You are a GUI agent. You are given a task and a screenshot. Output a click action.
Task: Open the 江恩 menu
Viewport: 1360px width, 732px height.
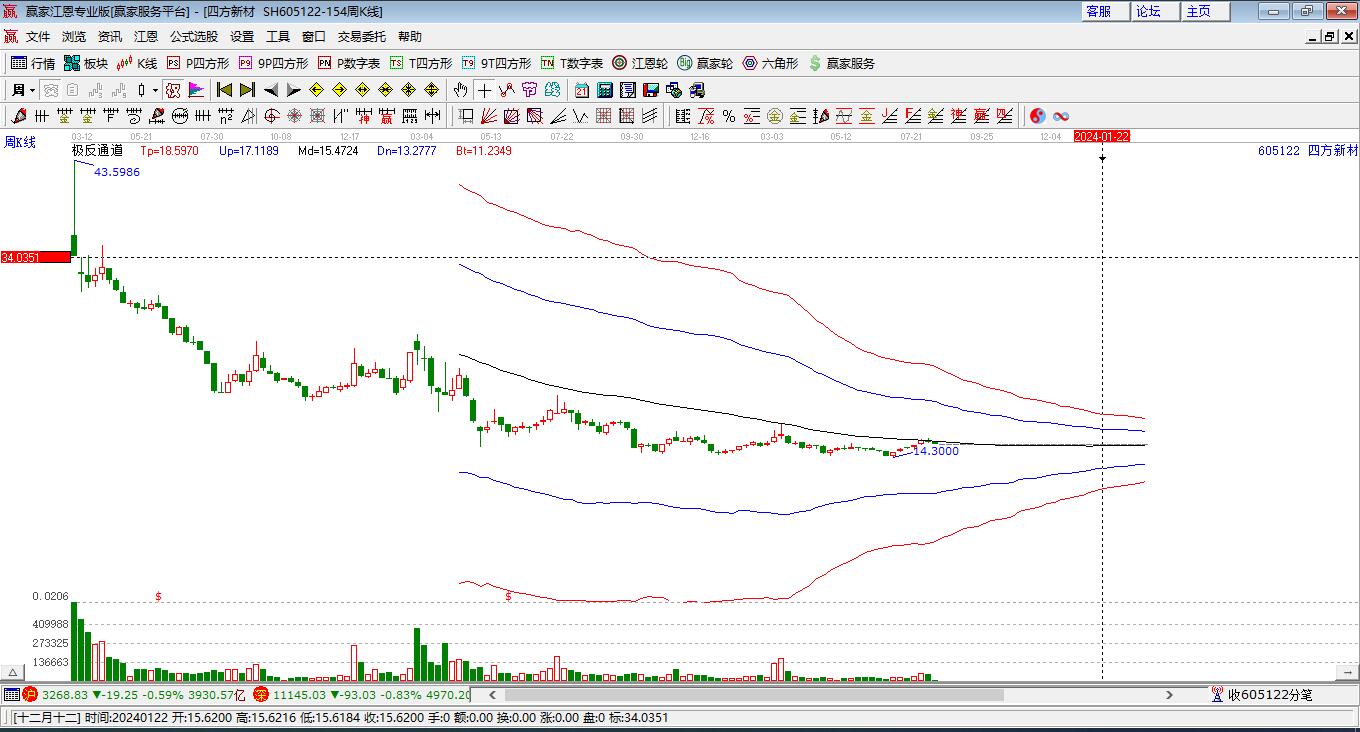point(146,37)
